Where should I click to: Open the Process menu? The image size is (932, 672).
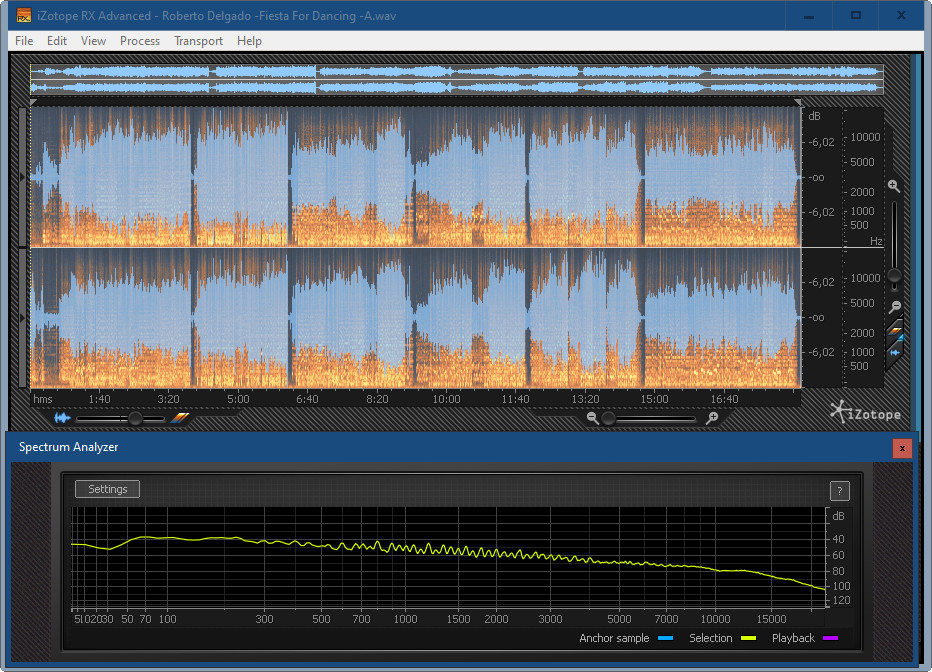[140, 41]
